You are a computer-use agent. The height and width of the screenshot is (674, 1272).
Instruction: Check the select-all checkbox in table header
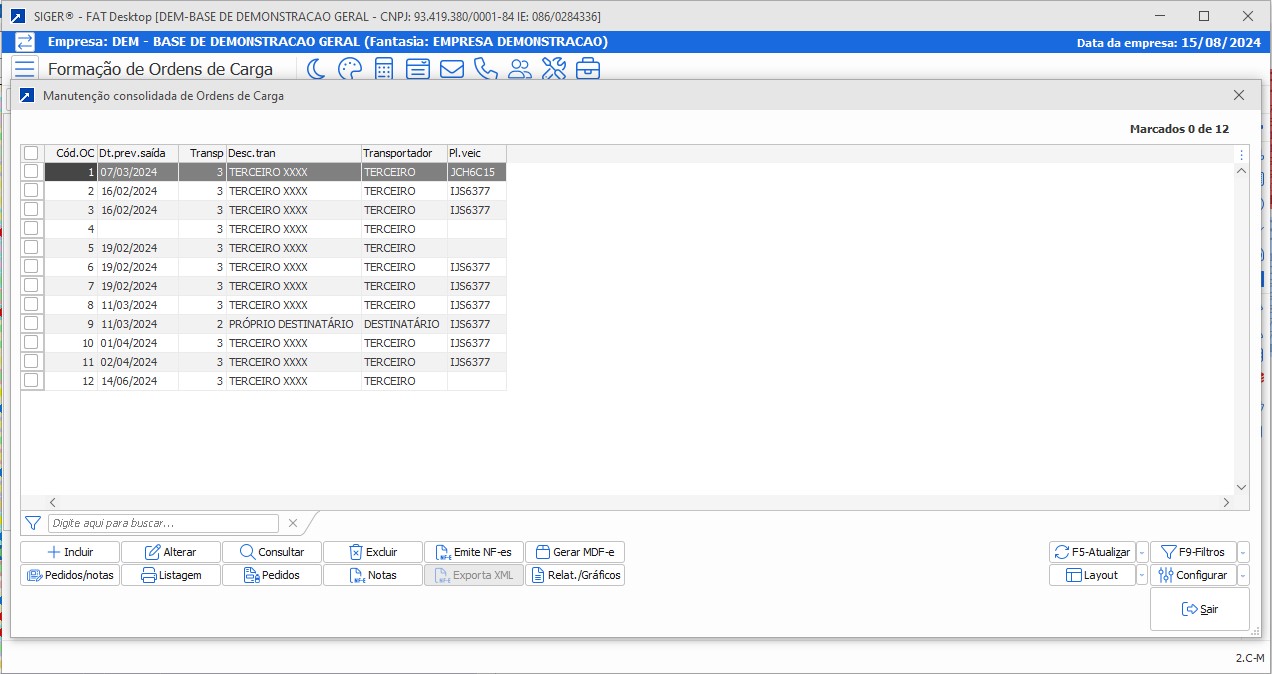pos(31,153)
